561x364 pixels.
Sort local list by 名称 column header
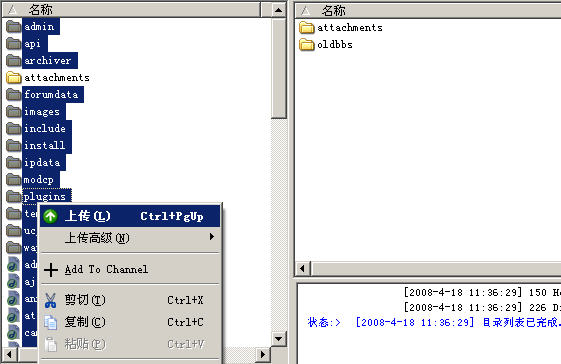click(x=132, y=10)
